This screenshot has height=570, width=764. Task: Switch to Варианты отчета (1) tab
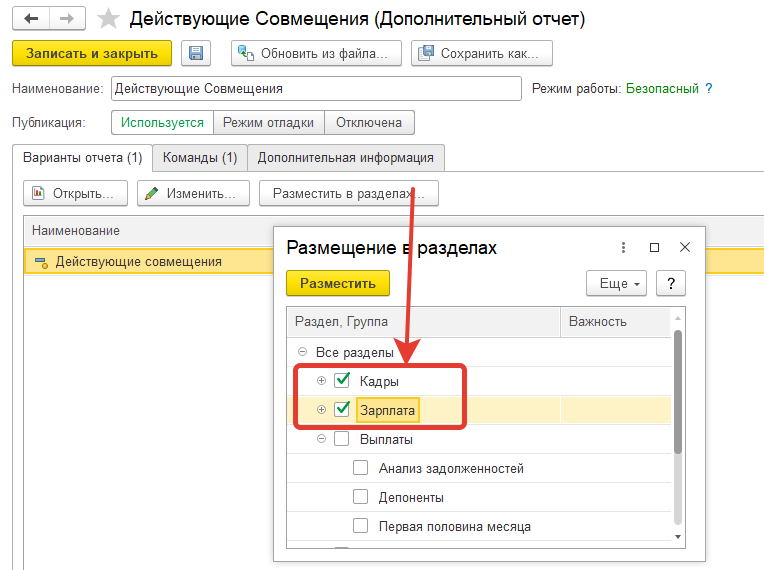click(82, 157)
